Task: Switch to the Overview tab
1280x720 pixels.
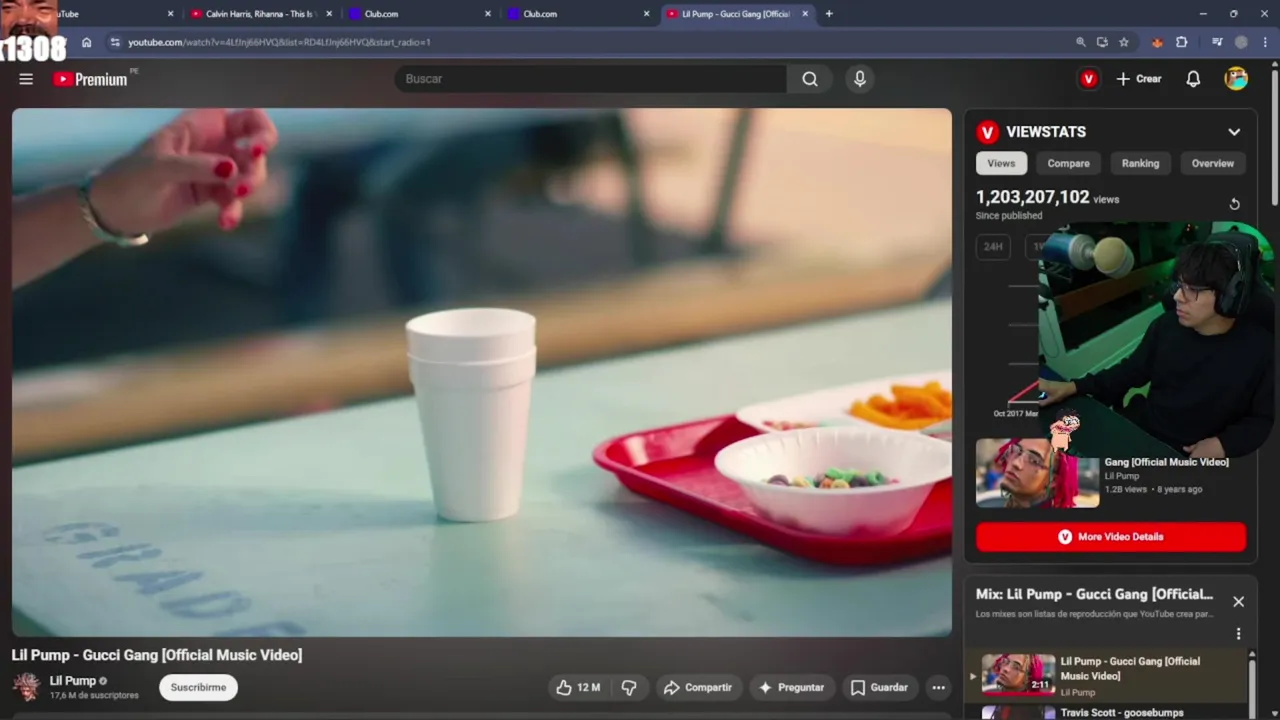Action: 1212,163
